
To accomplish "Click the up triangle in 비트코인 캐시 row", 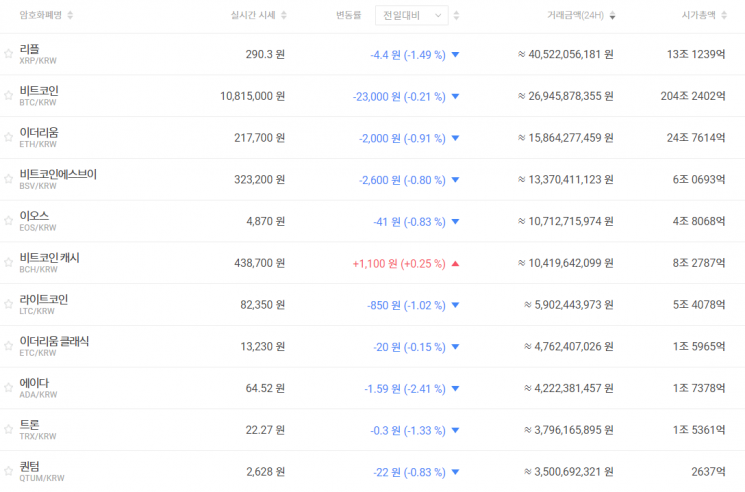I will click(455, 264).
